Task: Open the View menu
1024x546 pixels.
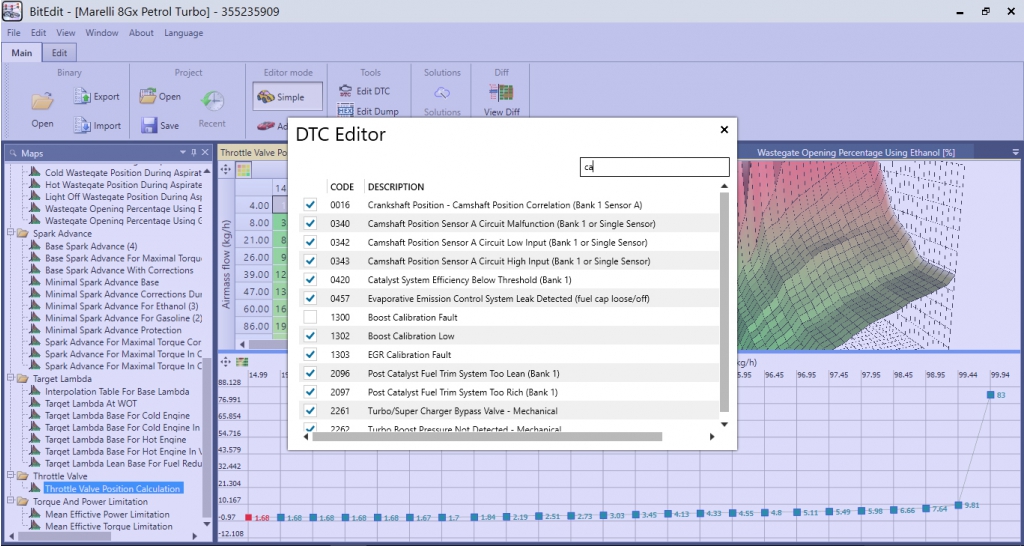Action: [x=65, y=33]
